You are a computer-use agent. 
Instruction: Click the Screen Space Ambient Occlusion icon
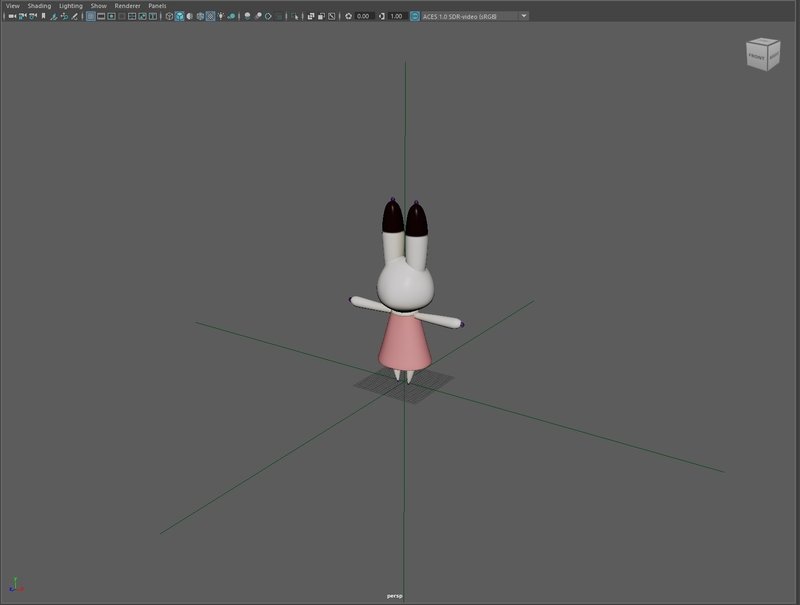click(247, 16)
